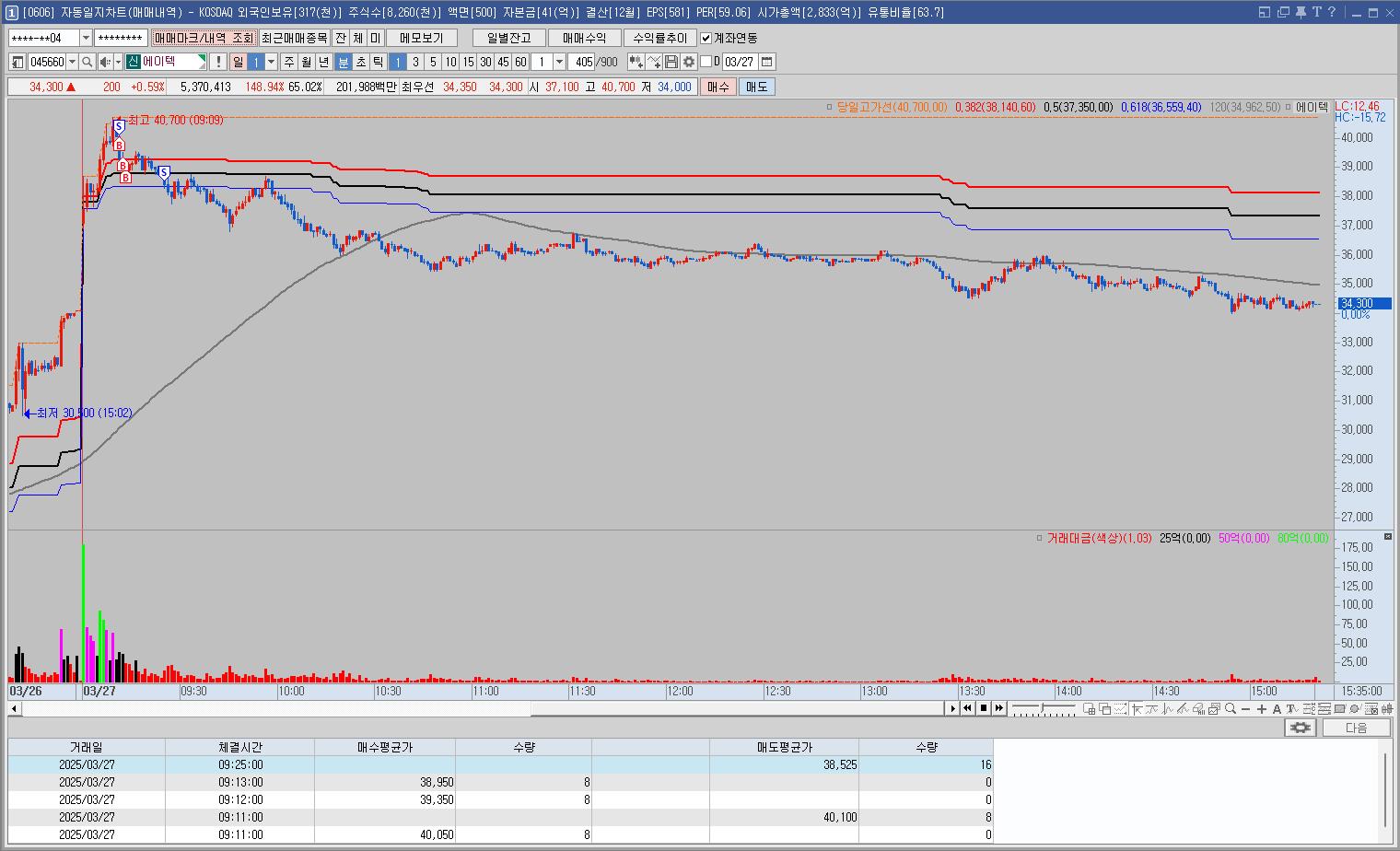Click the letter A text tool icon
Viewport: 1400px width, 851px height.
(x=1277, y=708)
